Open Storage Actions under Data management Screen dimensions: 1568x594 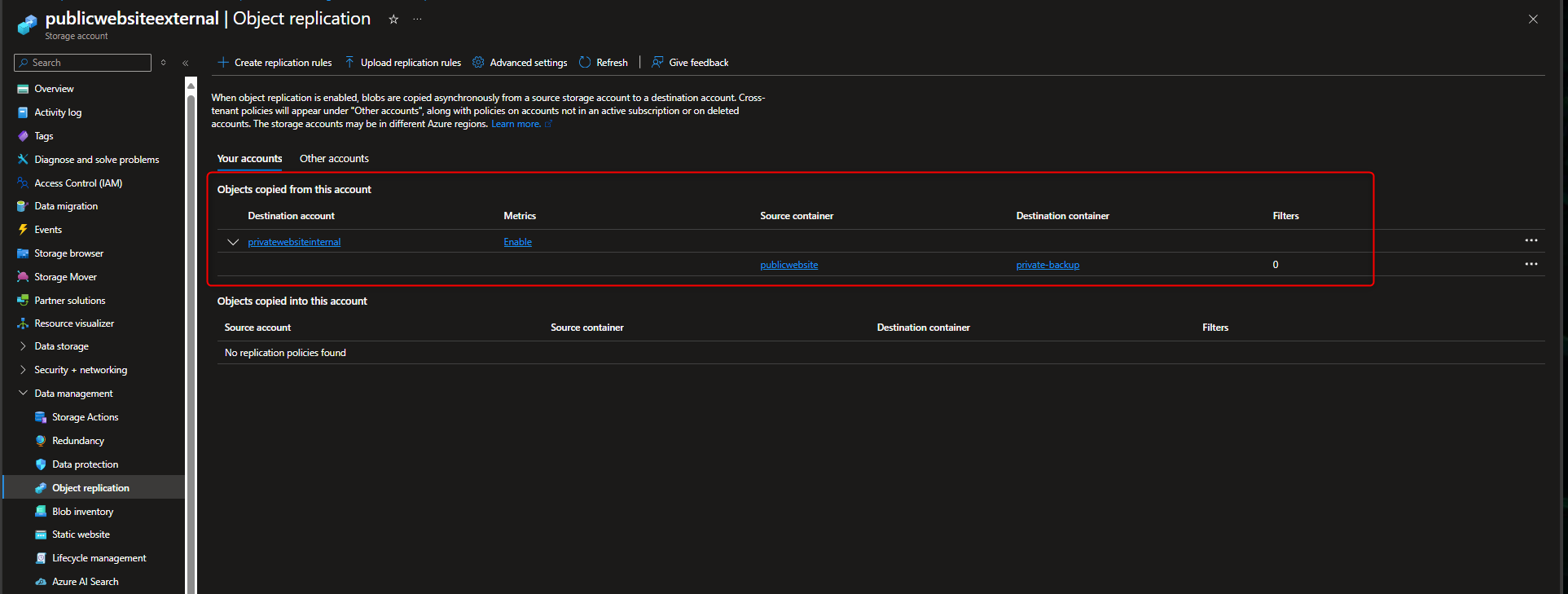pyautogui.click(x=85, y=417)
